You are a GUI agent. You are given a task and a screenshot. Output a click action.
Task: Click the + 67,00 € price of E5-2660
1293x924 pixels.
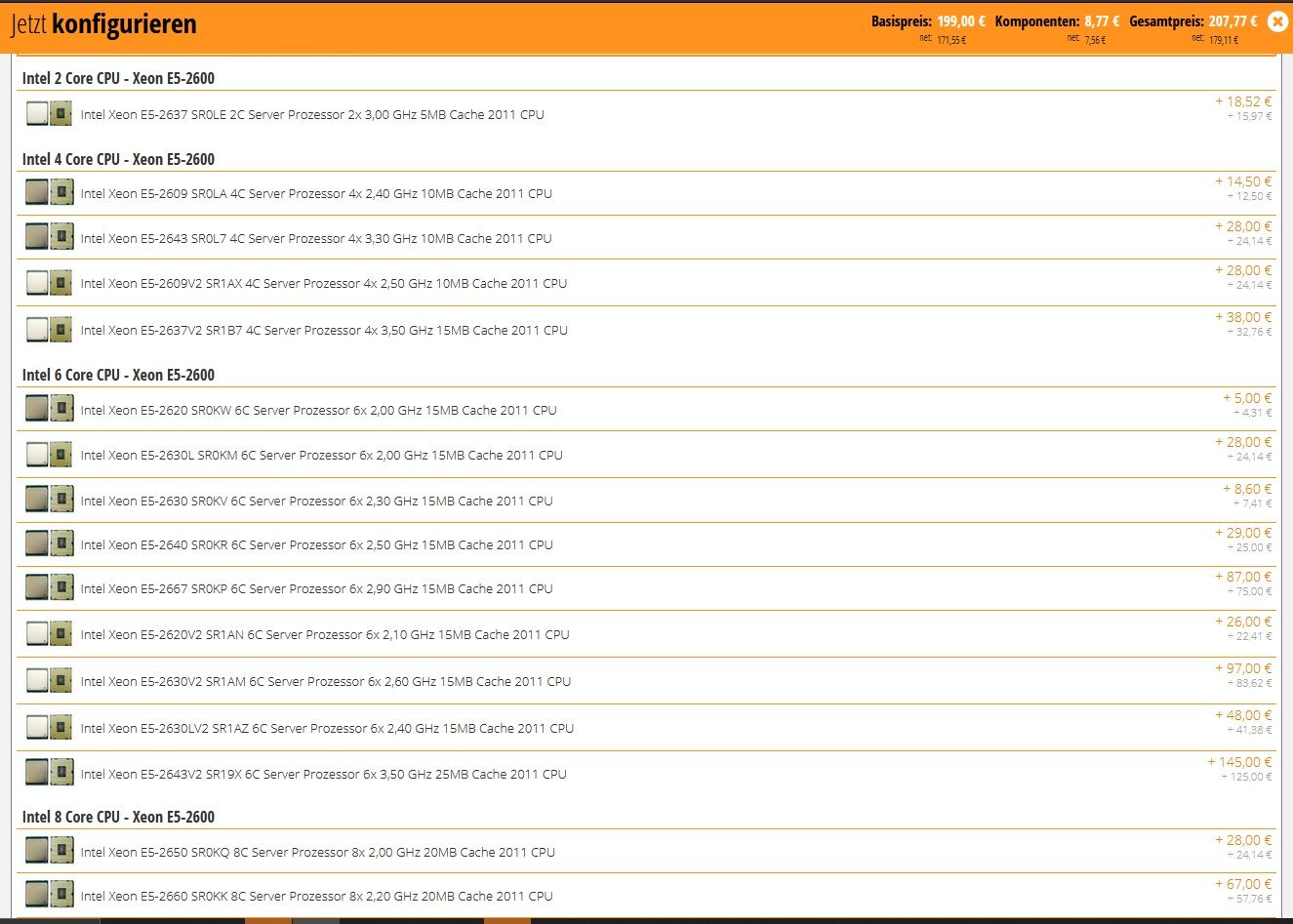tap(1243, 884)
